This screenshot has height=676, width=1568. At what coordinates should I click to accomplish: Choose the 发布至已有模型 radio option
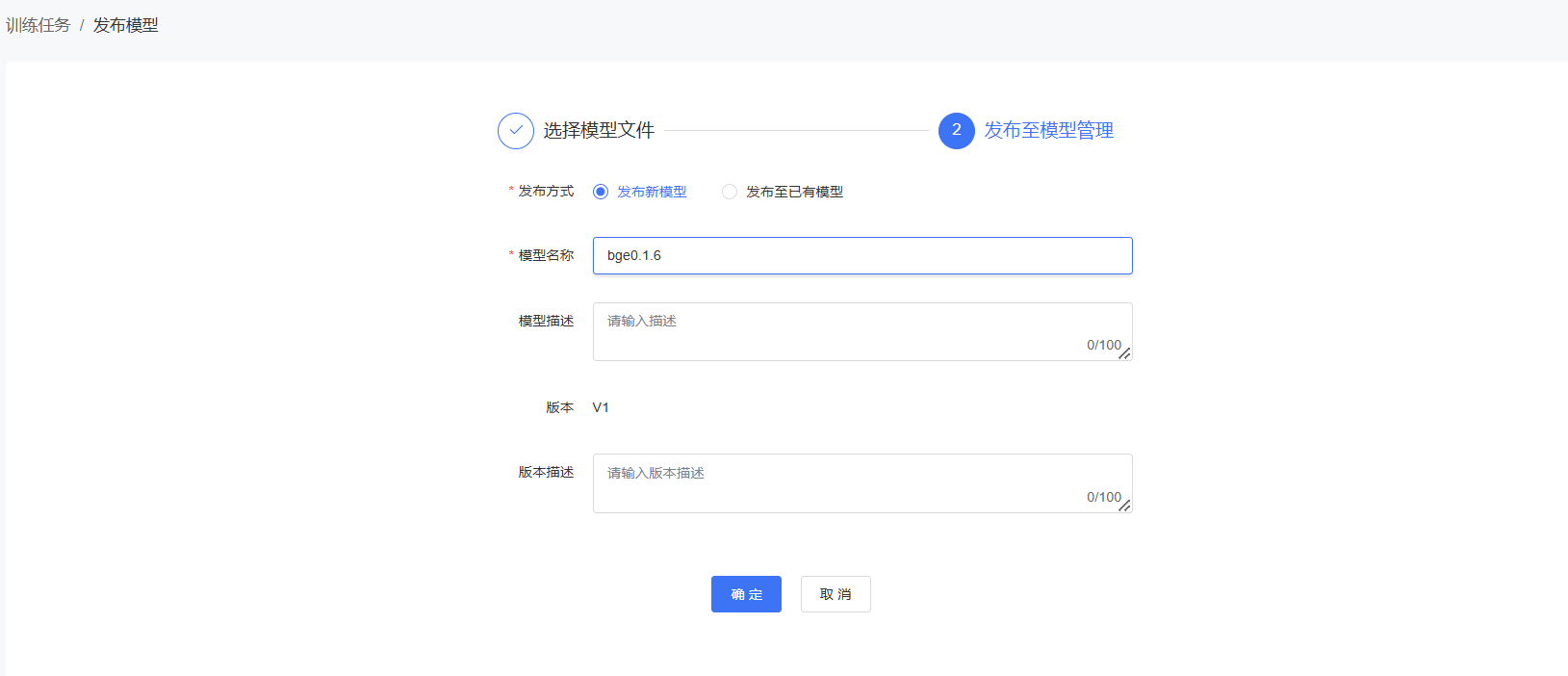tap(730, 192)
